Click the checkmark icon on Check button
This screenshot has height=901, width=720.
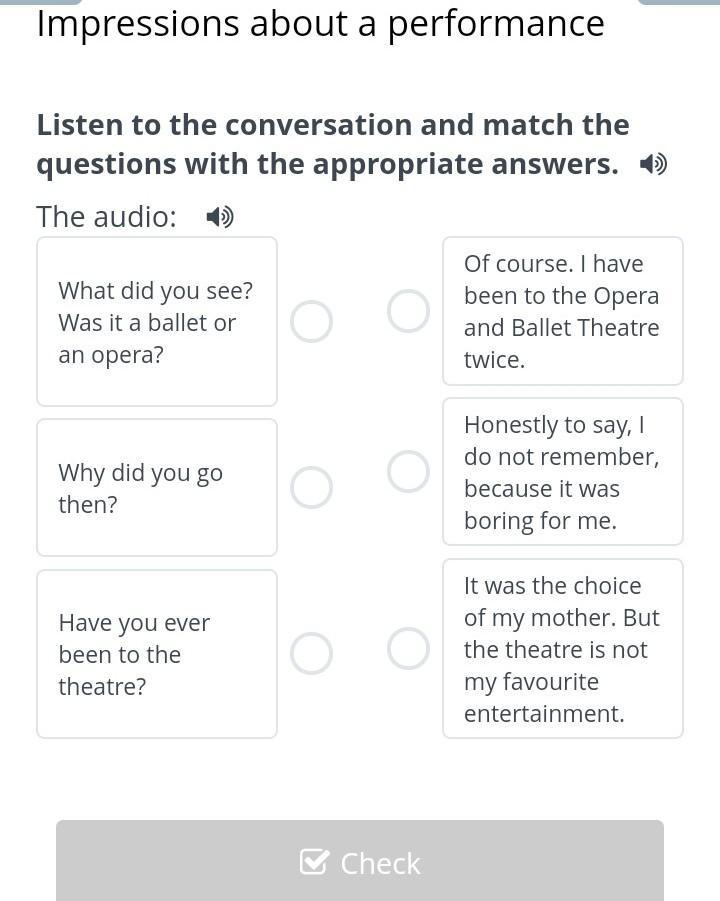pos(314,861)
